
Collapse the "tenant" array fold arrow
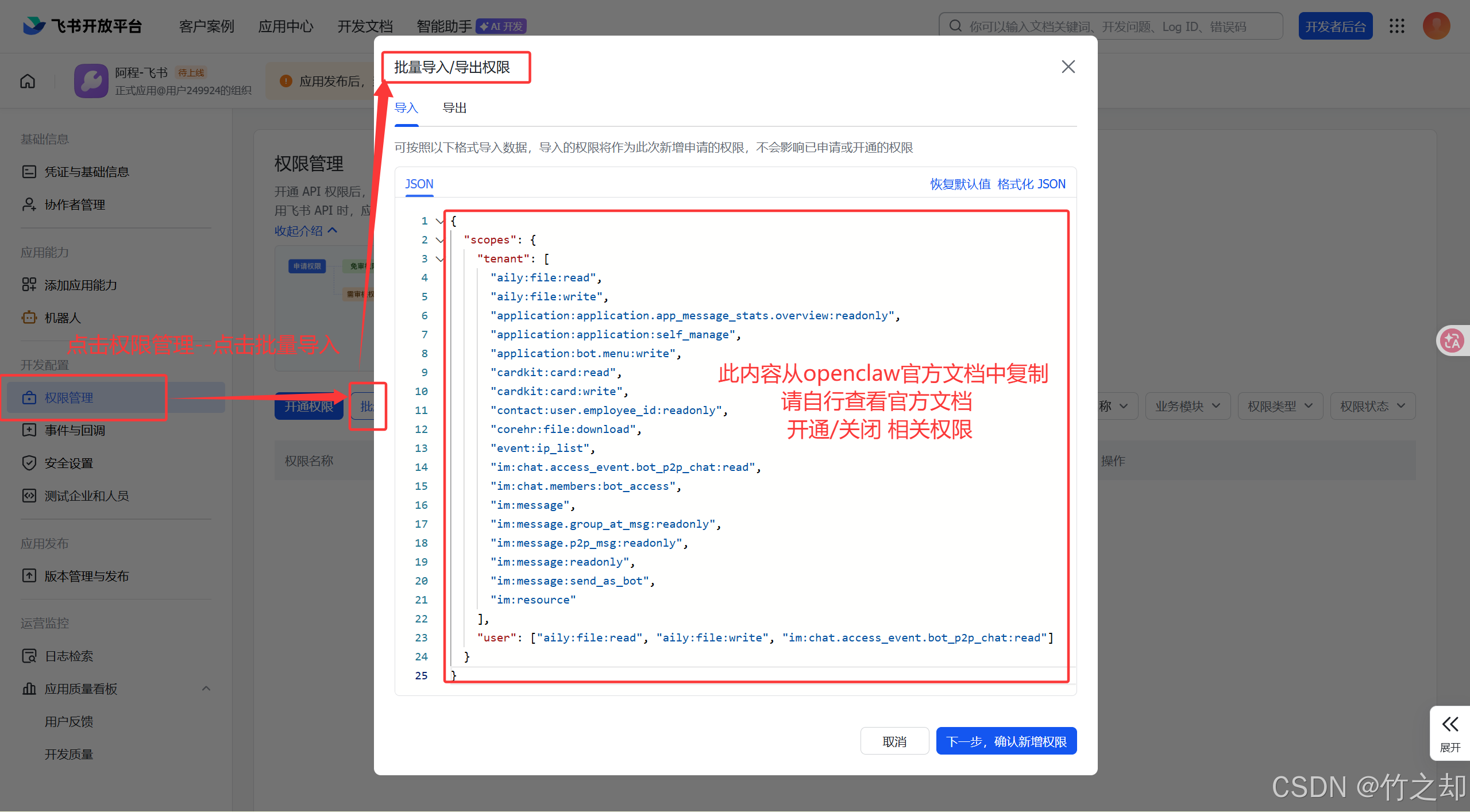440,259
